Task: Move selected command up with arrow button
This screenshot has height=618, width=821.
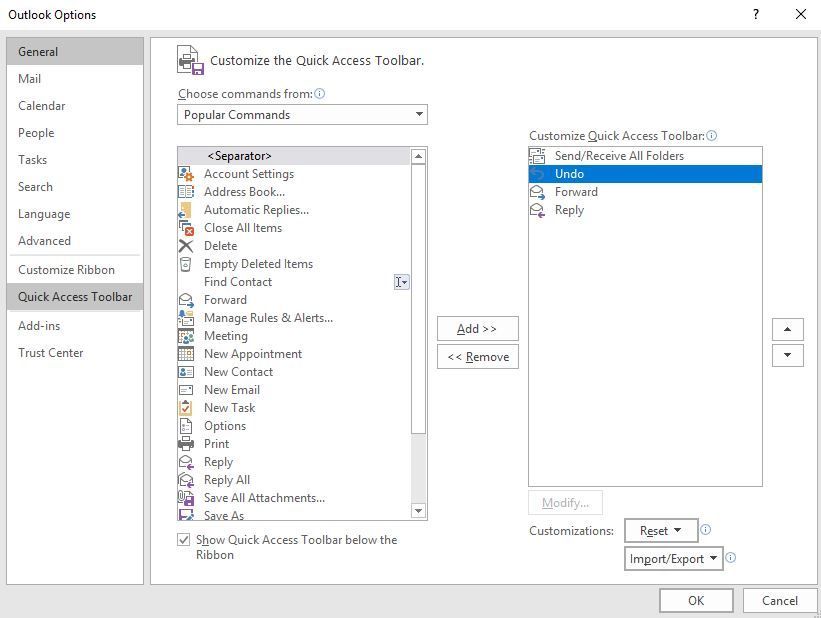Action: point(787,329)
